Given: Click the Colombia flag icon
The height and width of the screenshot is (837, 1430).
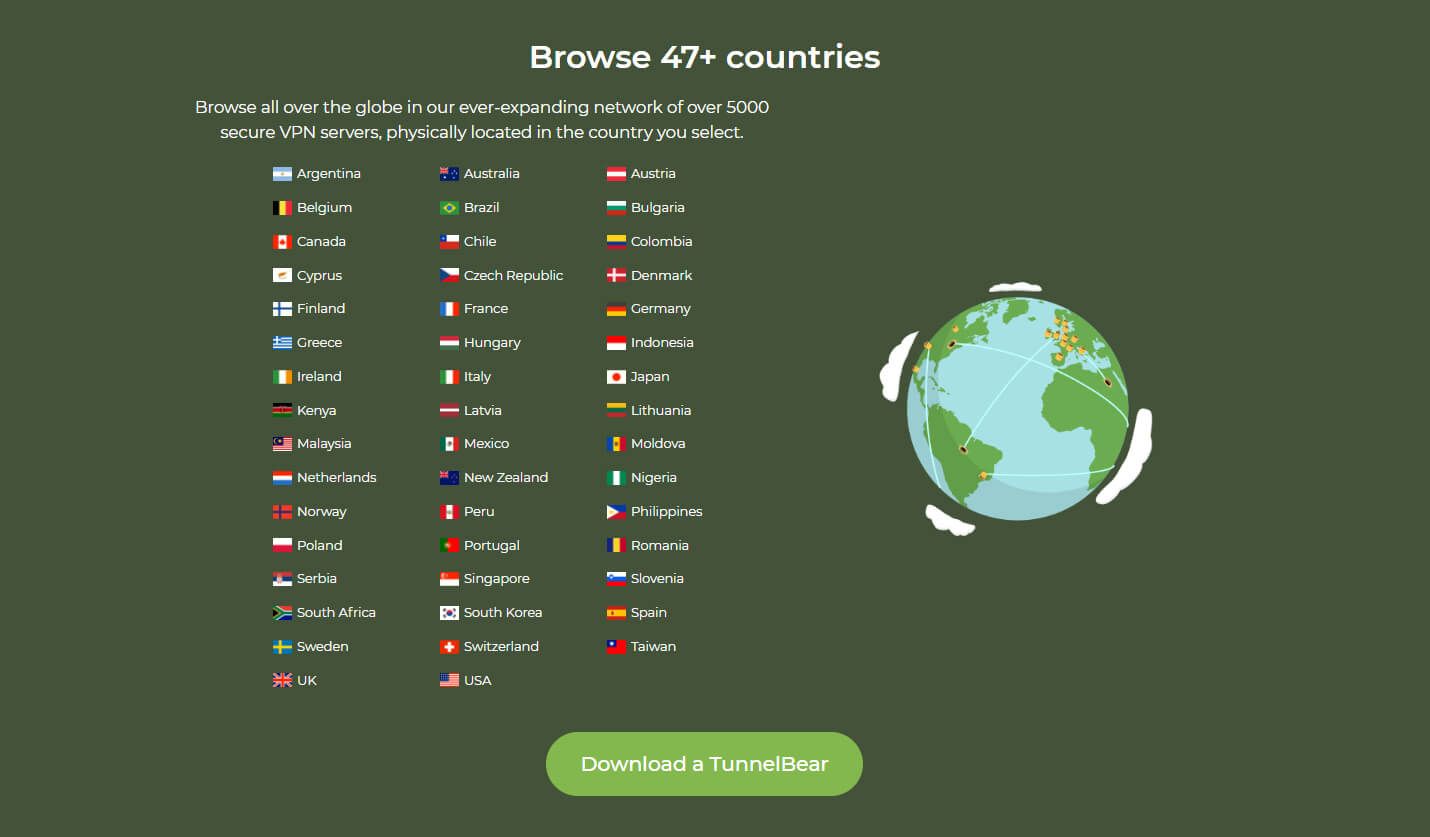Looking at the screenshot, I should (x=616, y=242).
